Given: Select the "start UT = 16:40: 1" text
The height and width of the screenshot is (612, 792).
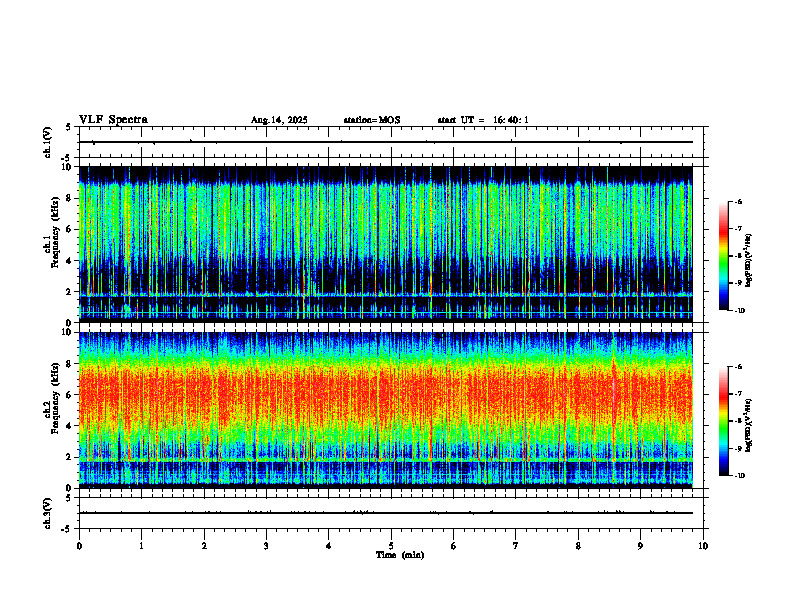Looking at the screenshot, I should click(x=483, y=120).
